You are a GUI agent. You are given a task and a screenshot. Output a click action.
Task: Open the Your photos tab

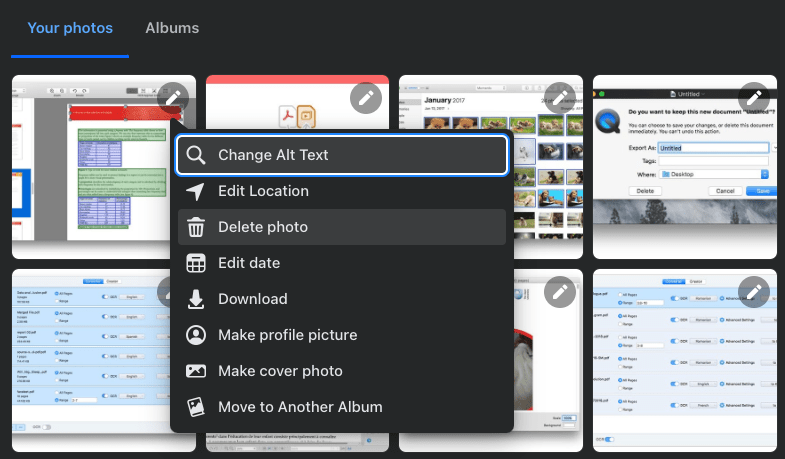tap(70, 28)
